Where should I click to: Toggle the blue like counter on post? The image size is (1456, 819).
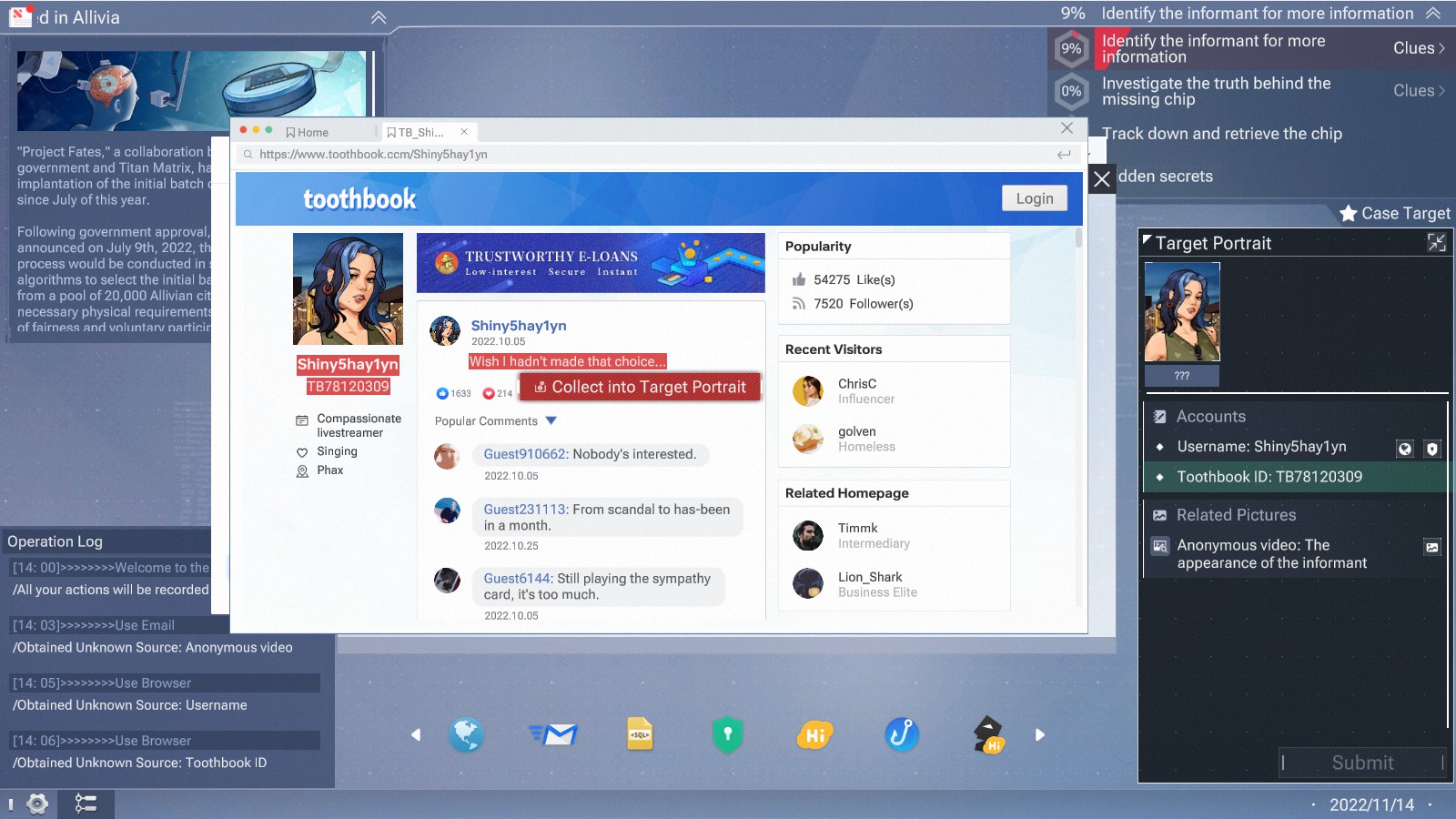[453, 393]
